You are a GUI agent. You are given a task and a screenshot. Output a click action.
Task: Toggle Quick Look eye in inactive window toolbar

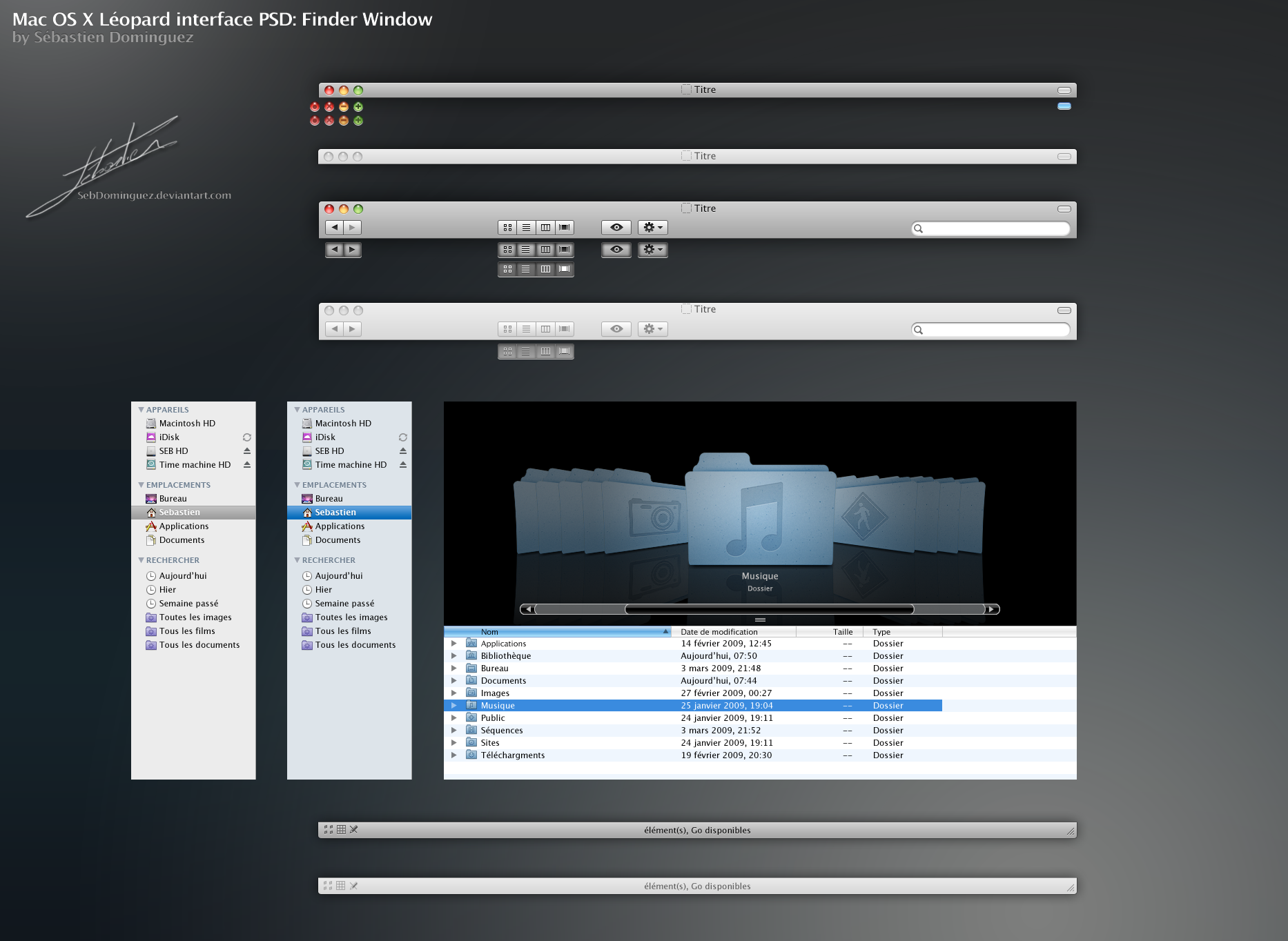click(x=616, y=329)
